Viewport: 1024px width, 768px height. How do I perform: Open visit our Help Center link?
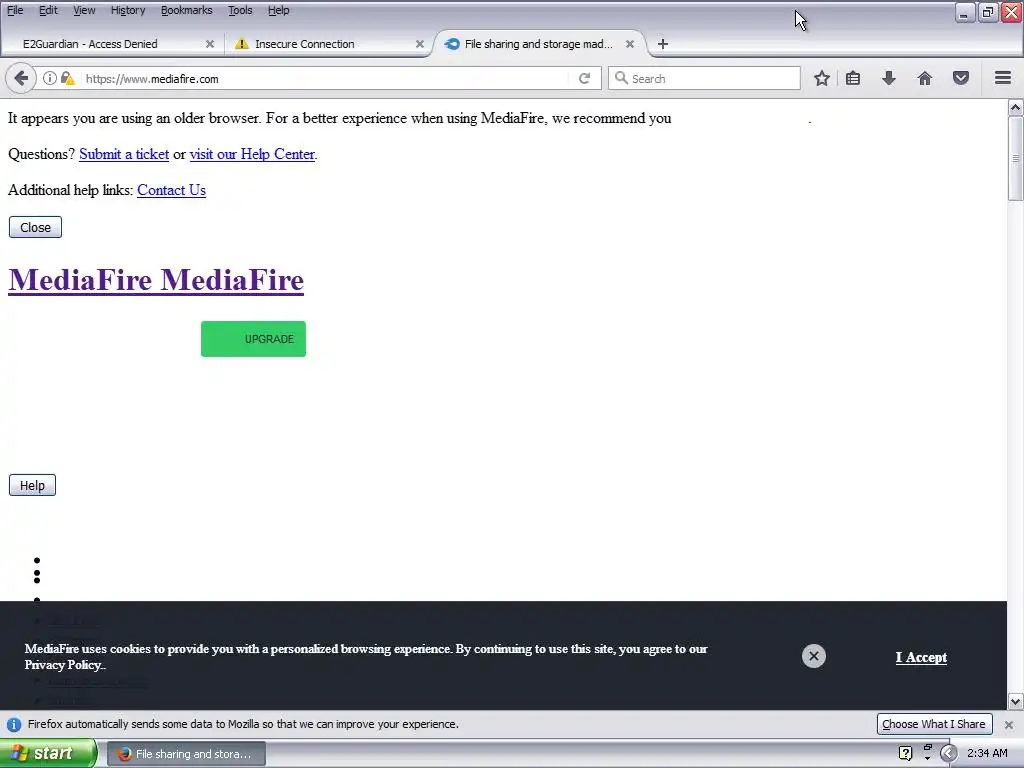coord(252,154)
